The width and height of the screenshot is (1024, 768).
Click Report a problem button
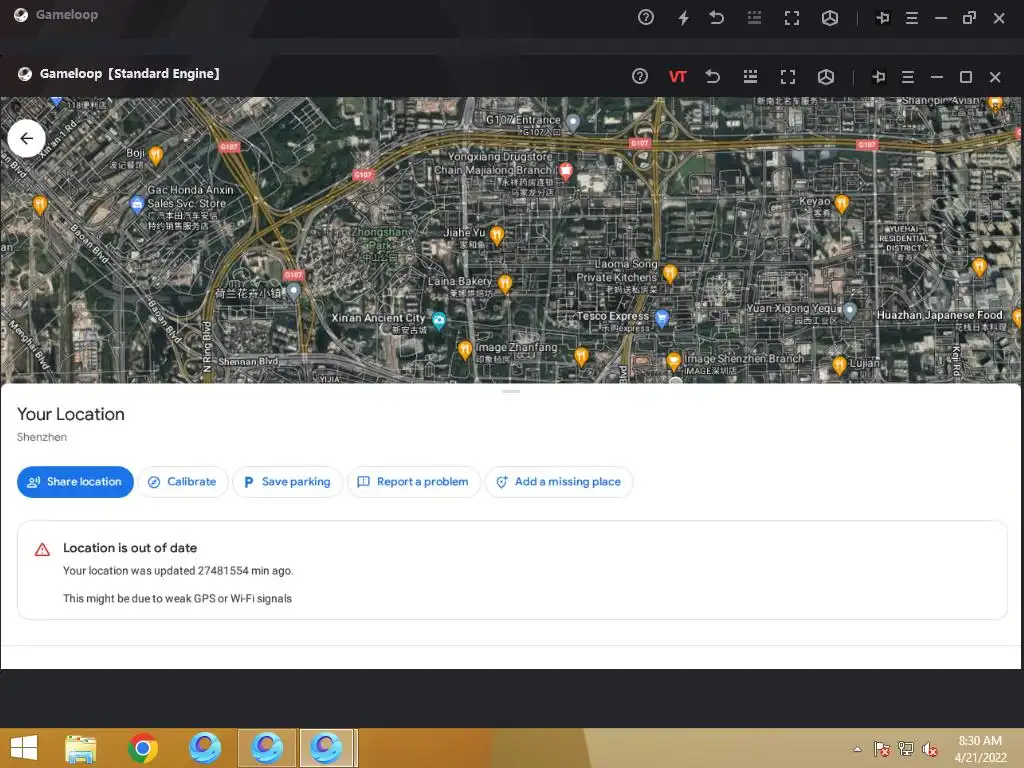[414, 482]
